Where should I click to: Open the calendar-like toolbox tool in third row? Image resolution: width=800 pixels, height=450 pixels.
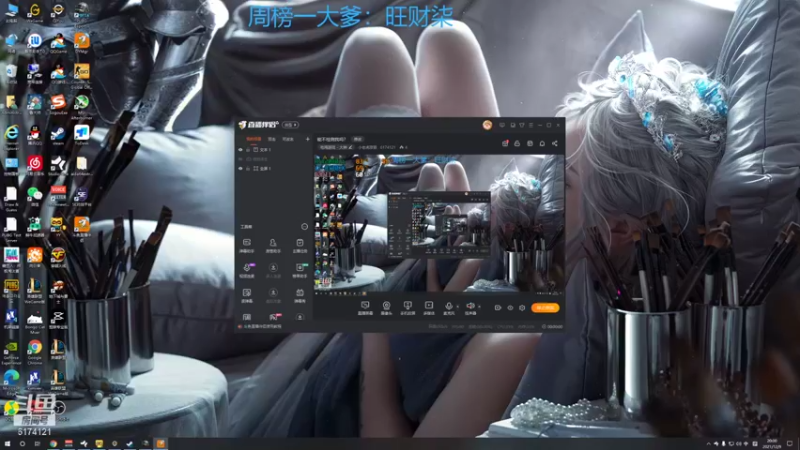point(299,295)
